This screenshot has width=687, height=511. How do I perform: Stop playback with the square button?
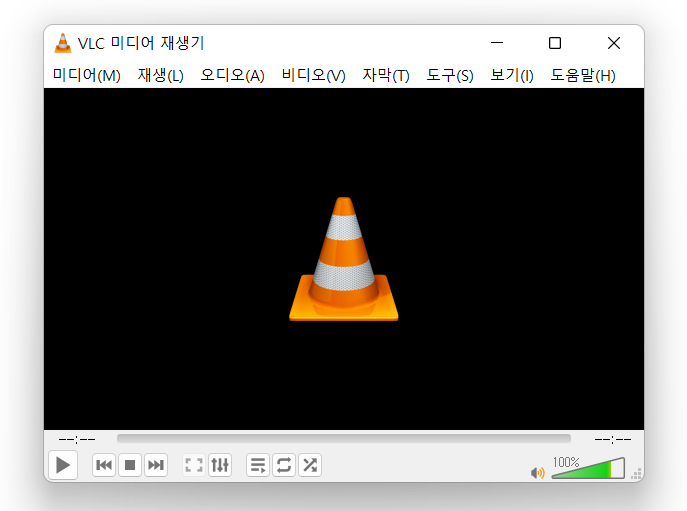pyautogui.click(x=130, y=465)
